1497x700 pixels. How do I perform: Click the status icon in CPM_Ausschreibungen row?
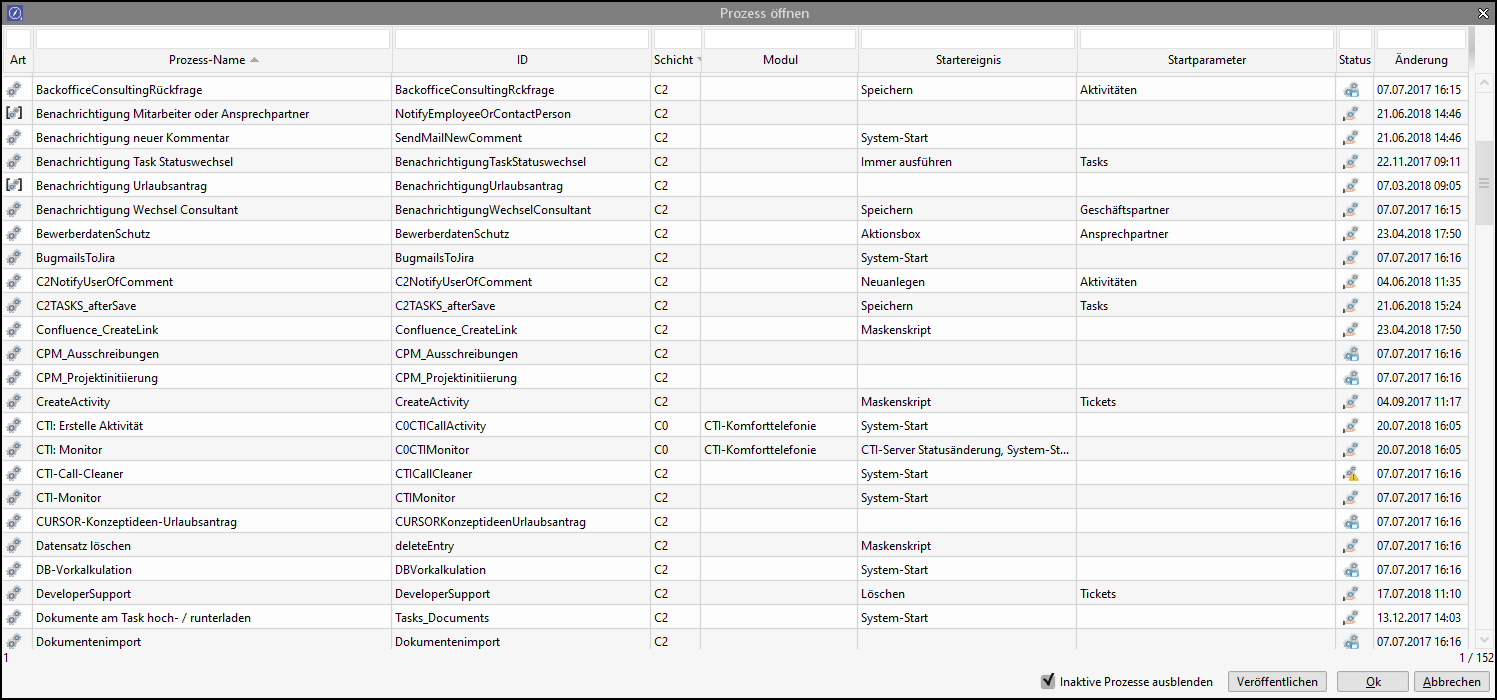pyautogui.click(x=1351, y=354)
